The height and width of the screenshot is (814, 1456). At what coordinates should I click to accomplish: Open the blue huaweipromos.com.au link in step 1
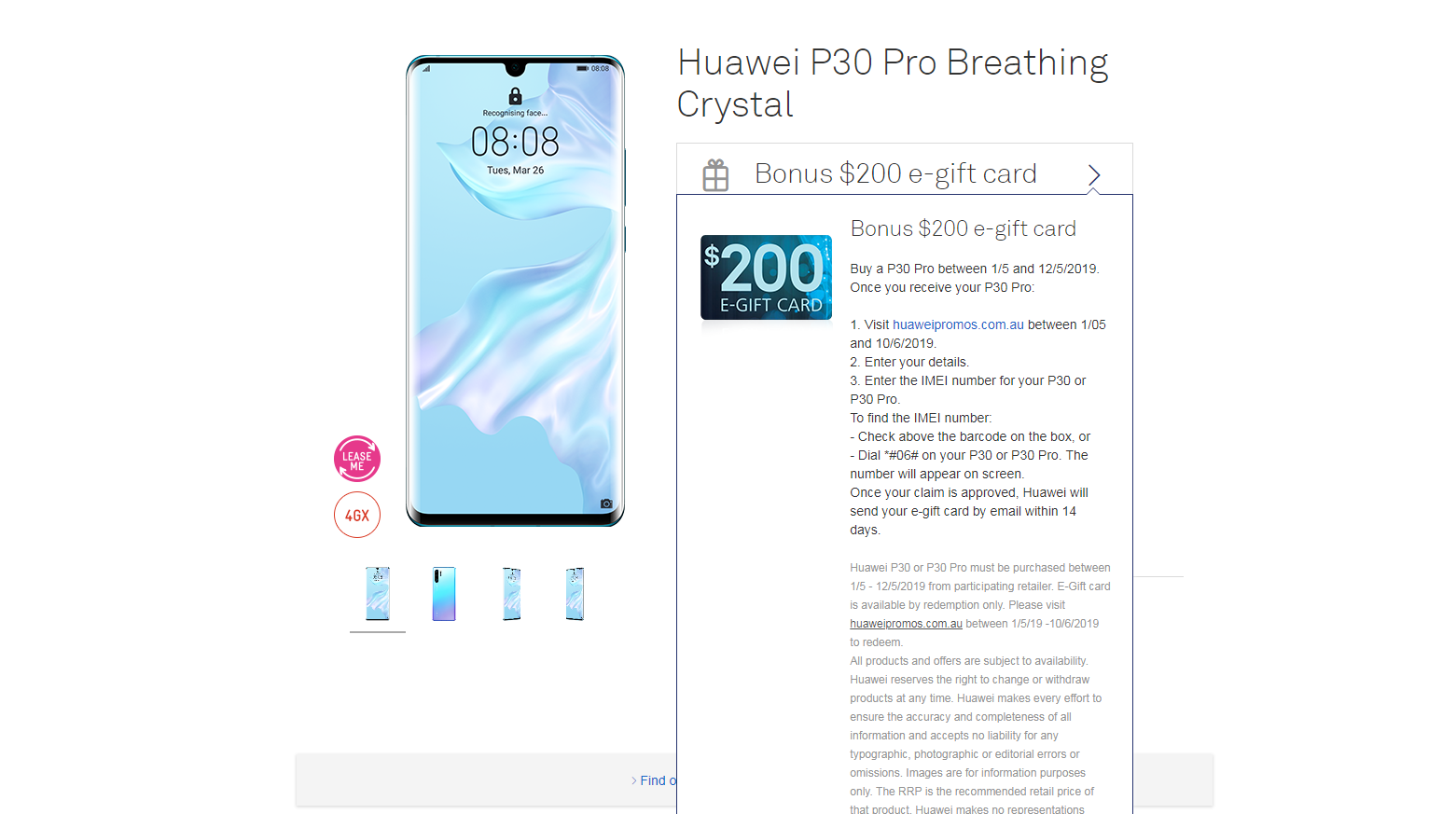pyautogui.click(x=958, y=324)
